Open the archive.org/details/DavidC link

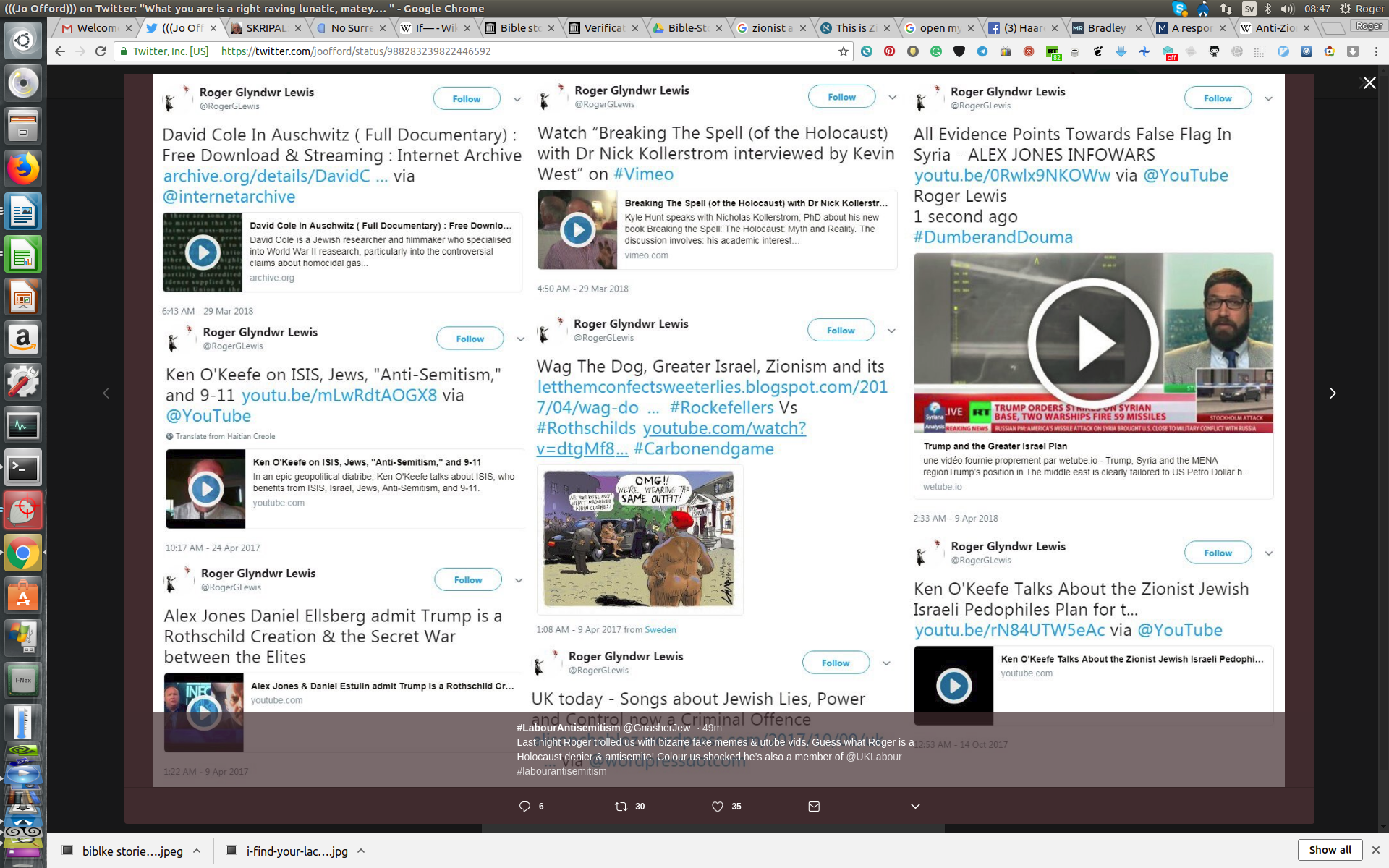[x=276, y=176]
